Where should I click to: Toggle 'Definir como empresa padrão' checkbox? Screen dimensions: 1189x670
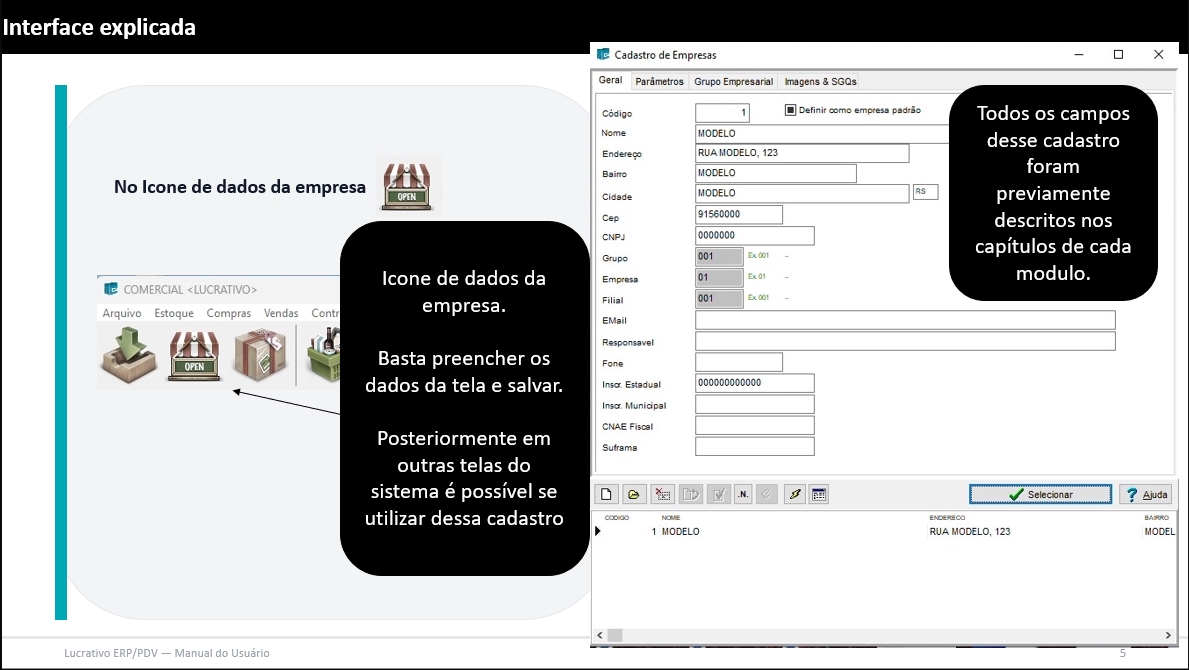tap(790, 110)
